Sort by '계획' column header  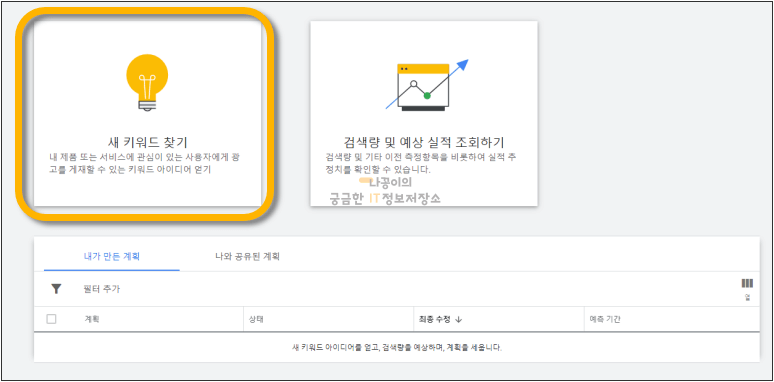click(92, 319)
